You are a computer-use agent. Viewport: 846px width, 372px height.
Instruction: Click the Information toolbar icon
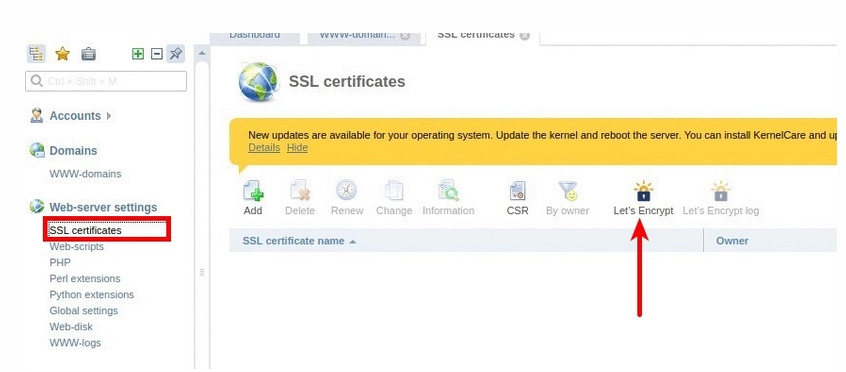tap(448, 191)
